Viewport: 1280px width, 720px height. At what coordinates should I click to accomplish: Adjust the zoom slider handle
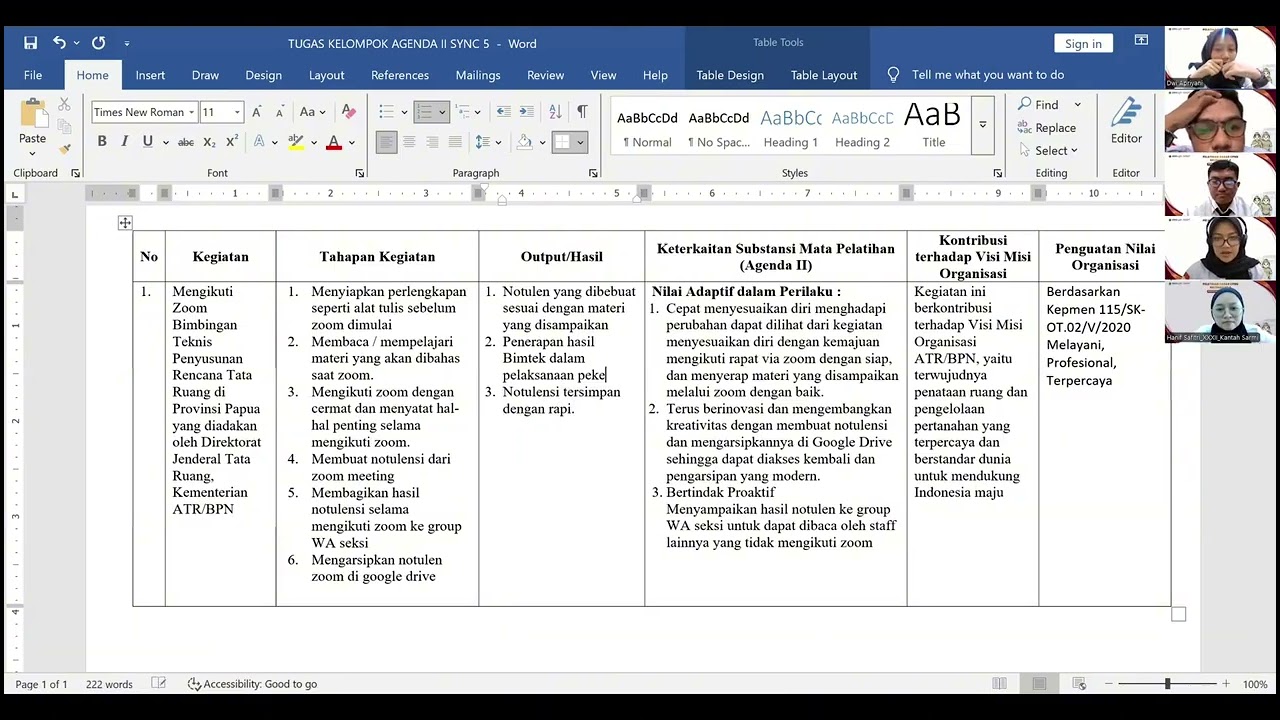pos(1167,684)
